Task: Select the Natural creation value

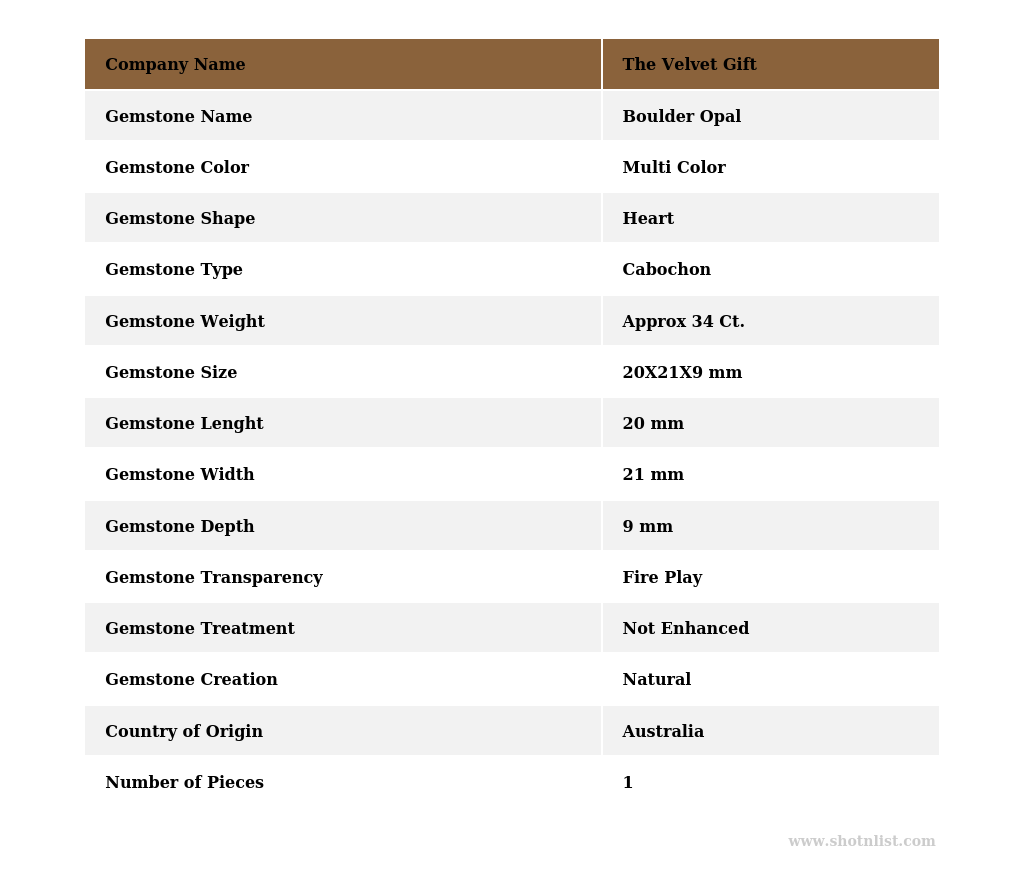Action: [x=656, y=680]
